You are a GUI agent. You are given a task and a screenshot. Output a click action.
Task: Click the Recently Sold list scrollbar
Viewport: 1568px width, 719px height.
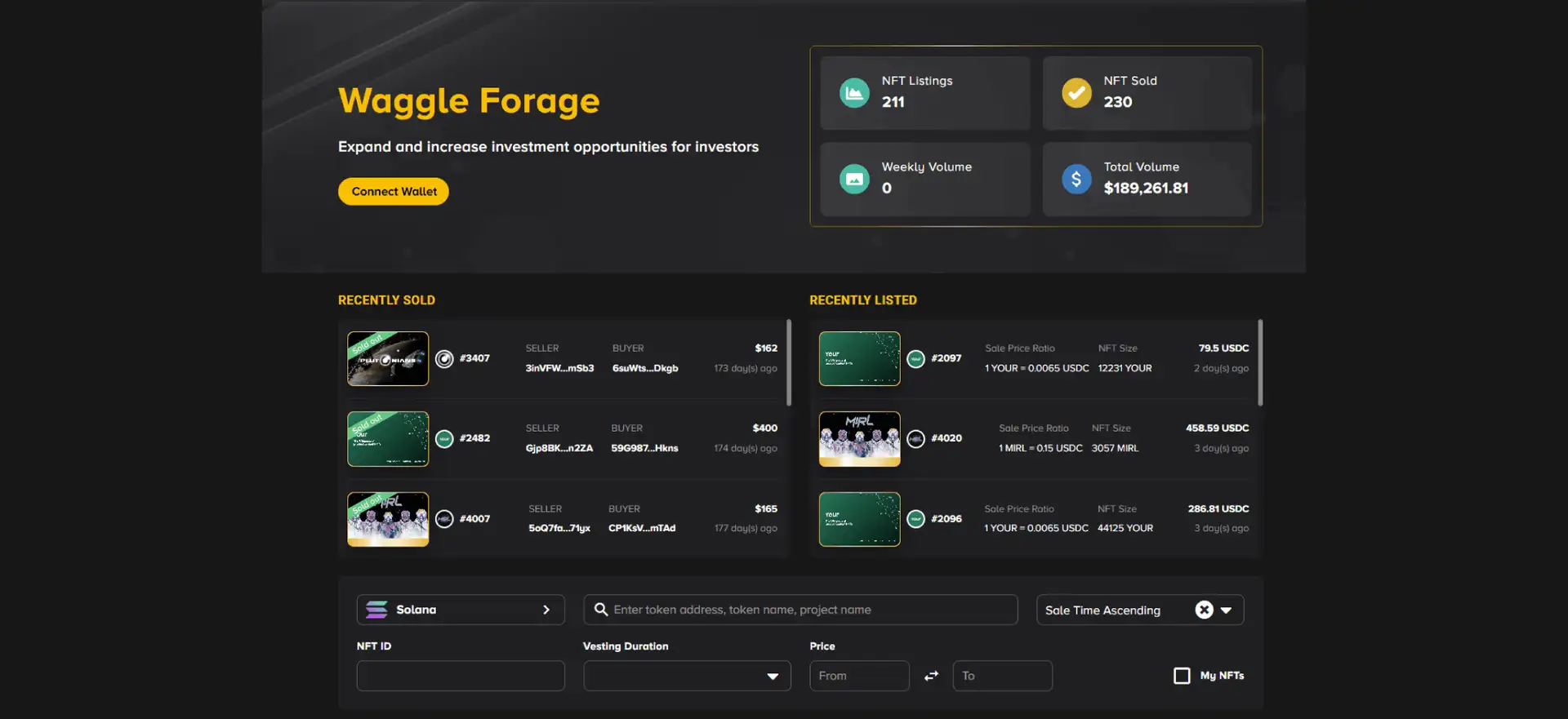click(789, 363)
